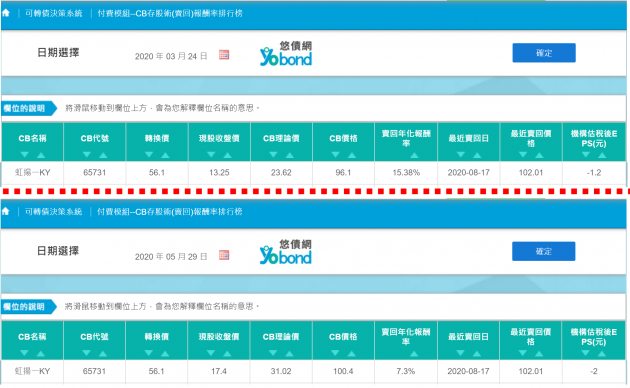Open the calendar icon beside 2020年05月29日

pyautogui.click(x=224, y=255)
